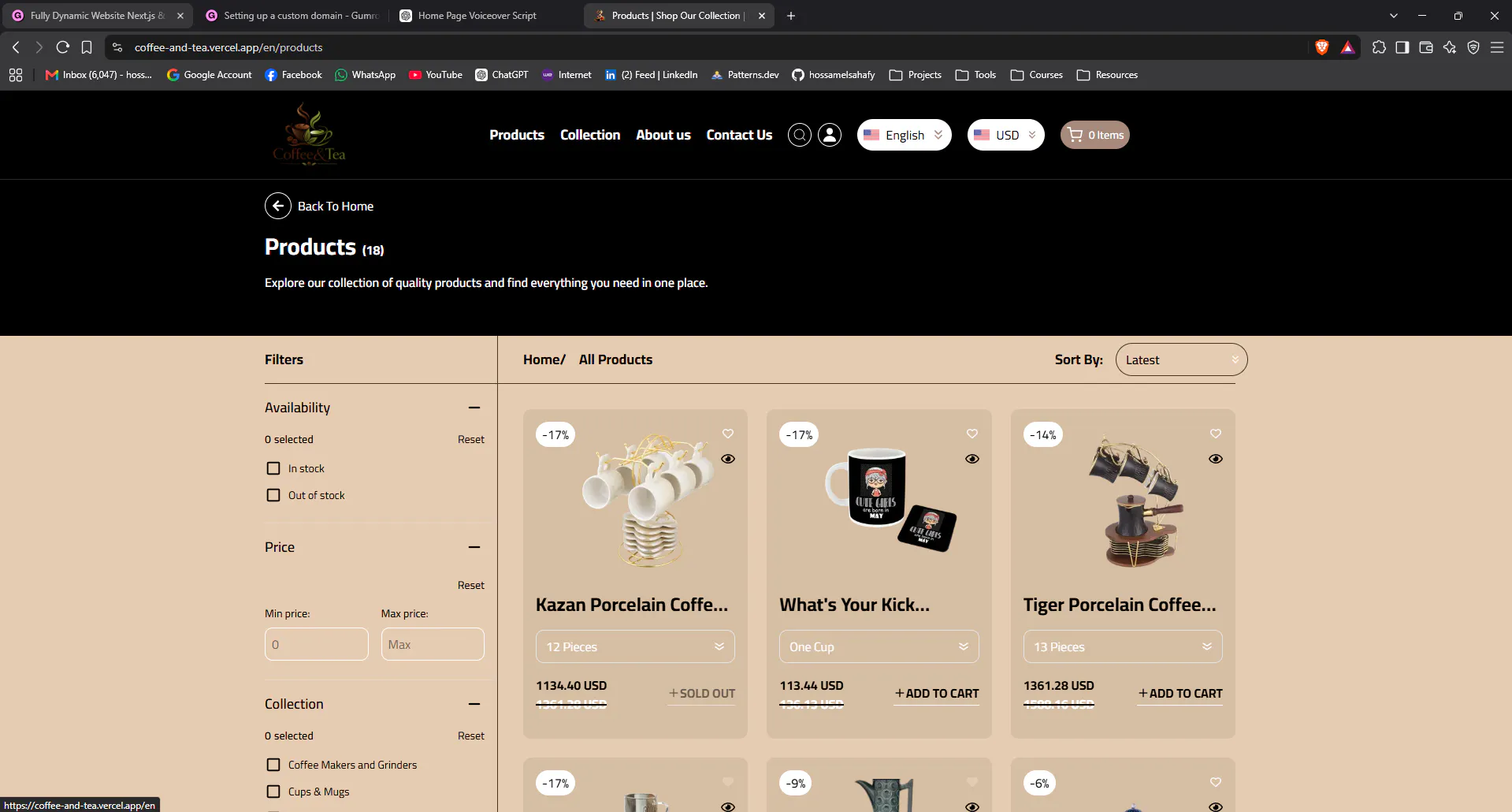The image size is (1512, 812).
Task: Check Coffee Makers and Grinders filter
Action: 273,765
